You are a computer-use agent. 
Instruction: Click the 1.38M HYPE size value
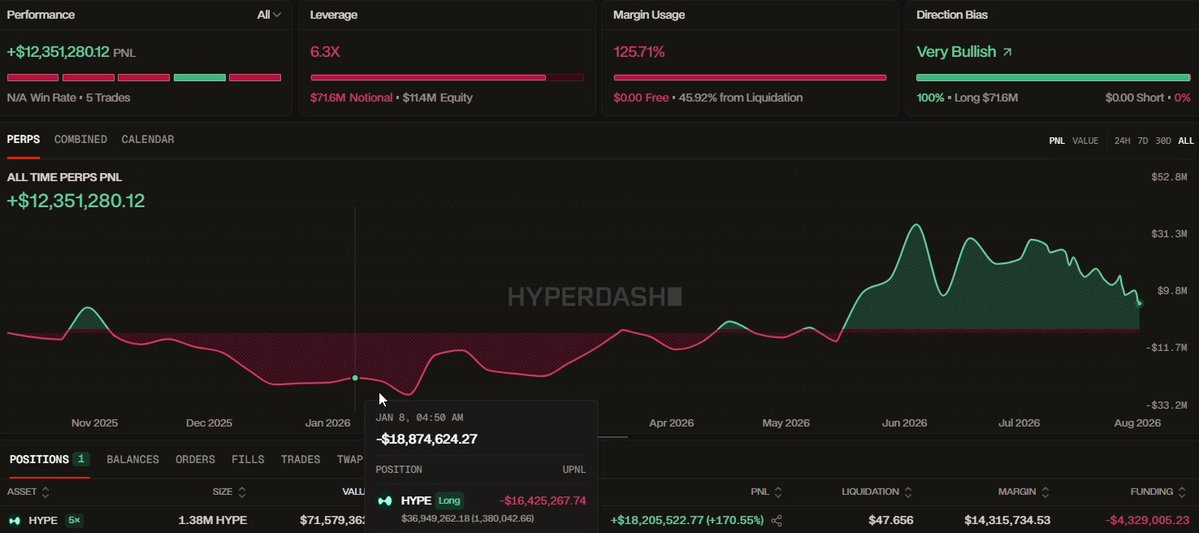(x=213, y=521)
